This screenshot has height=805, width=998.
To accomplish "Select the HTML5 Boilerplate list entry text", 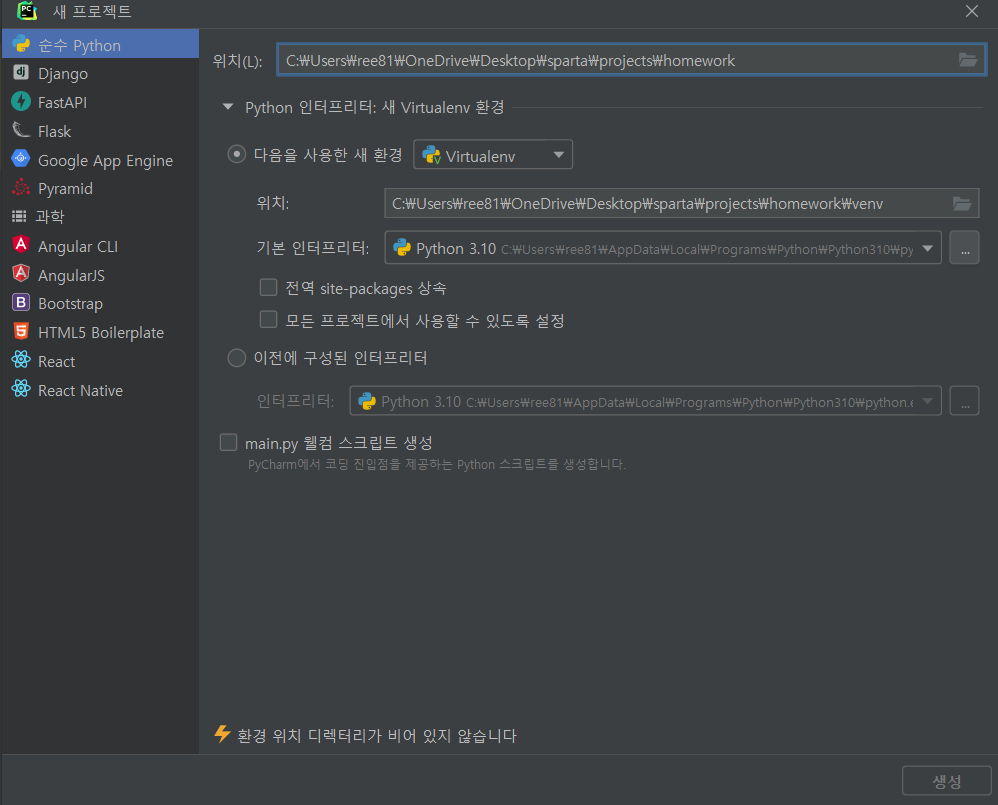I will click(x=101, y=332).
